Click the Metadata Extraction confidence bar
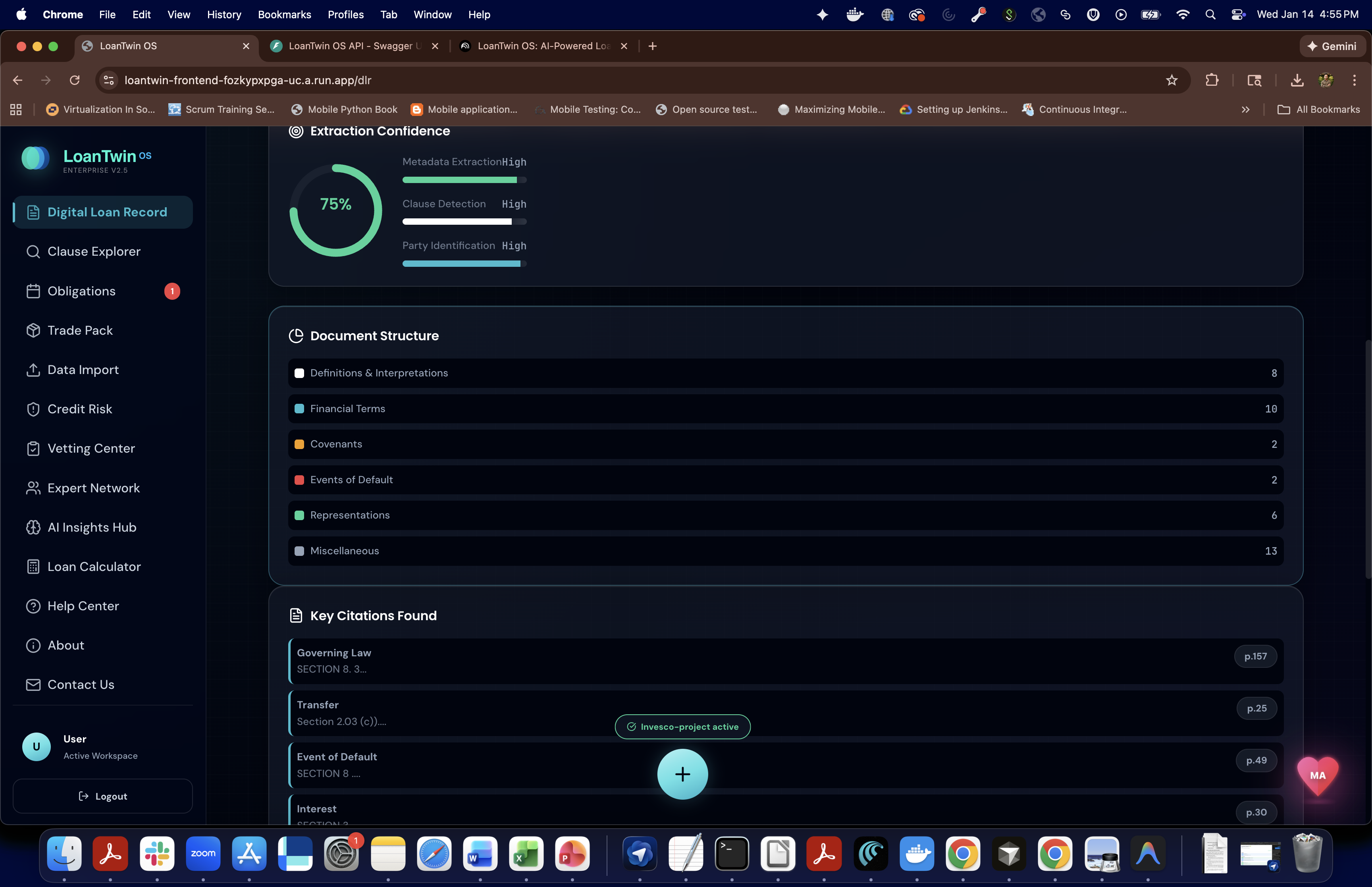This screenshot has height=887, width=1372. pos(464,180)
